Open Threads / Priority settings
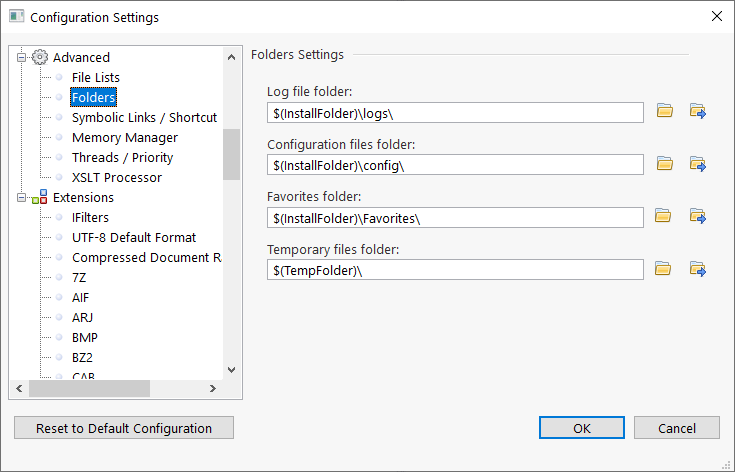The width and height of the screenshot is (735, 472). point(122,158)
